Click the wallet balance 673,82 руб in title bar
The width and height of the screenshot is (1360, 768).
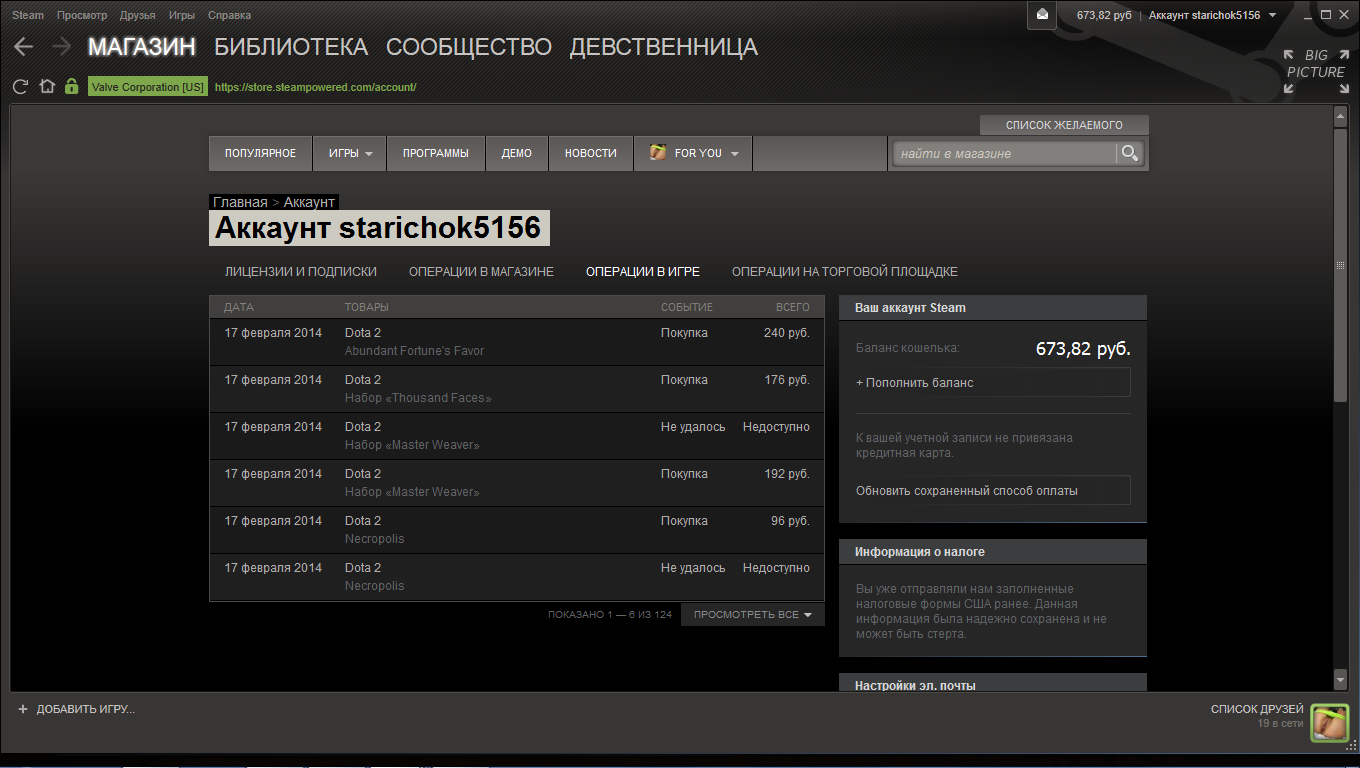point(1104,15)
